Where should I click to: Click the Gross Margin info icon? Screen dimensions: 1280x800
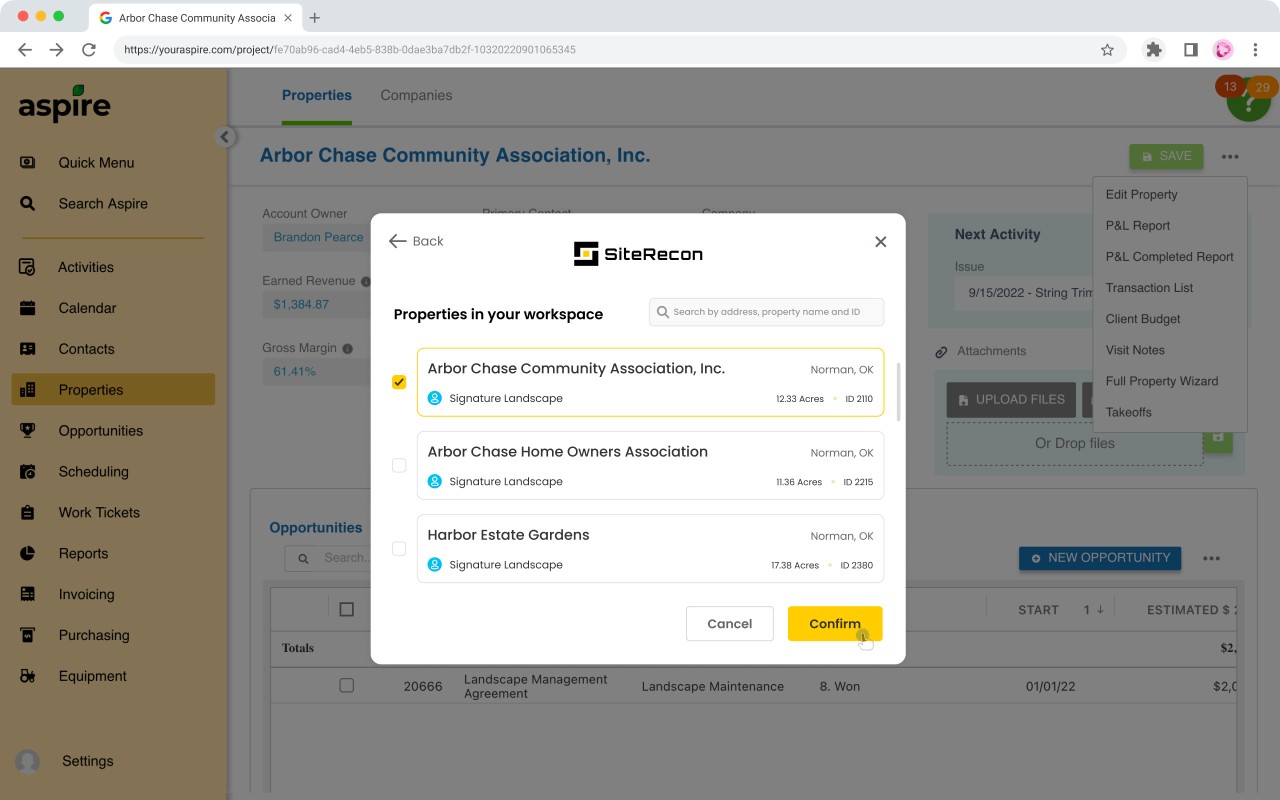(347, 349)
